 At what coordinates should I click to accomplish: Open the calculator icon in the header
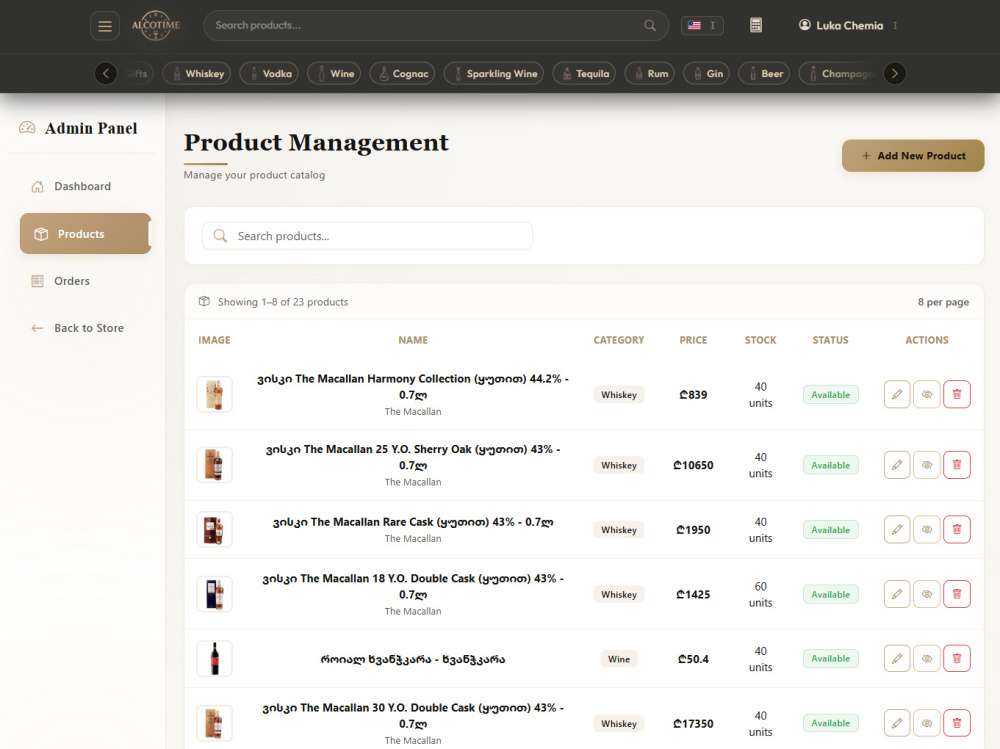point(756,26)
